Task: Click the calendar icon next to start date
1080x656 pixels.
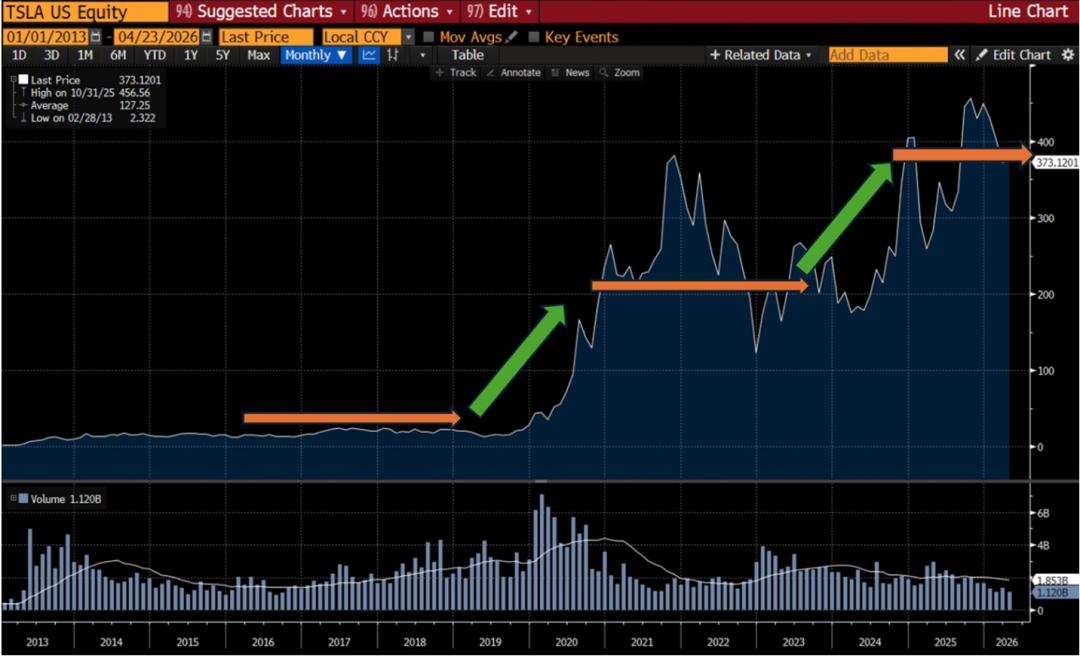Action: (x=94, y=36)
